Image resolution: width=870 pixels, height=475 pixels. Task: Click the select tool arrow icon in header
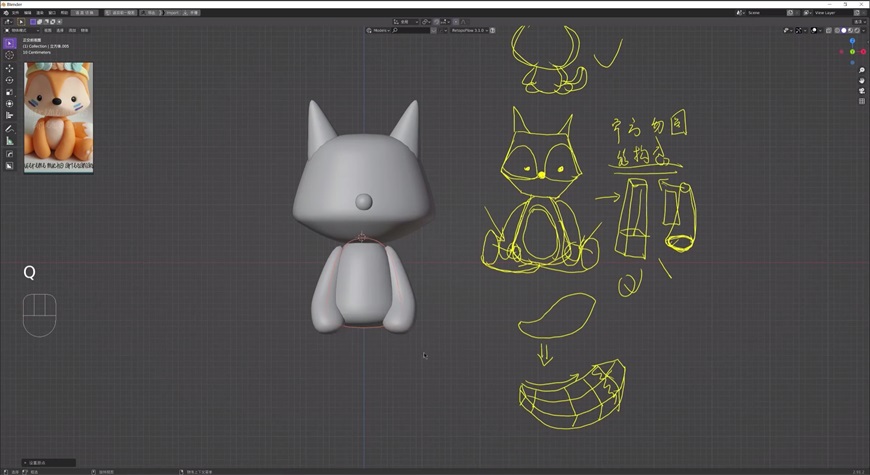(x=21, y=22)
